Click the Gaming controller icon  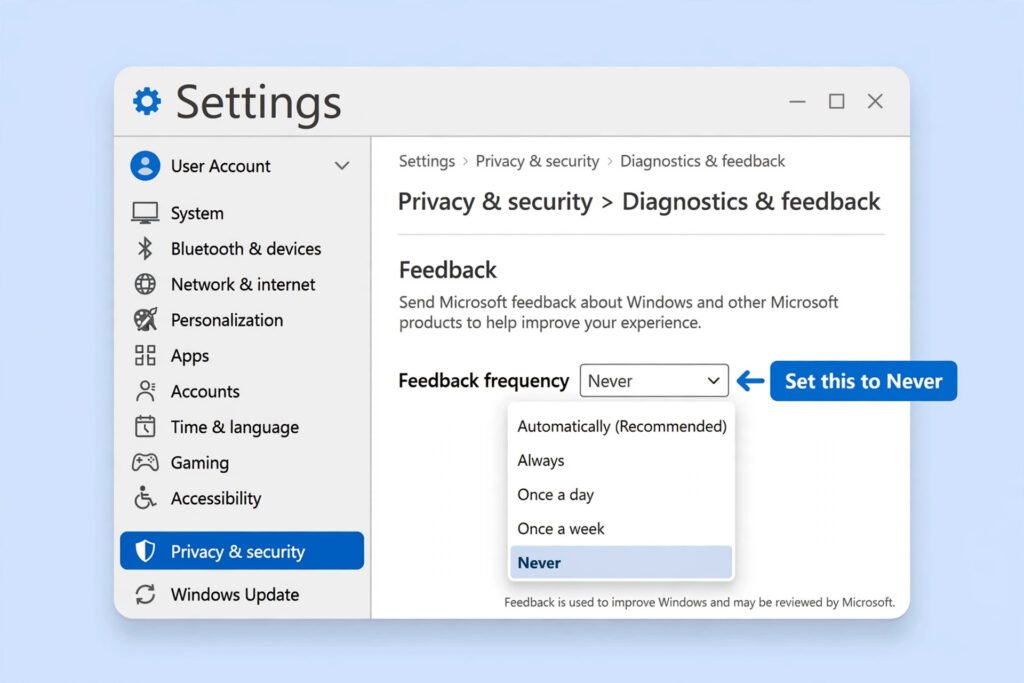tap(145, 462)
